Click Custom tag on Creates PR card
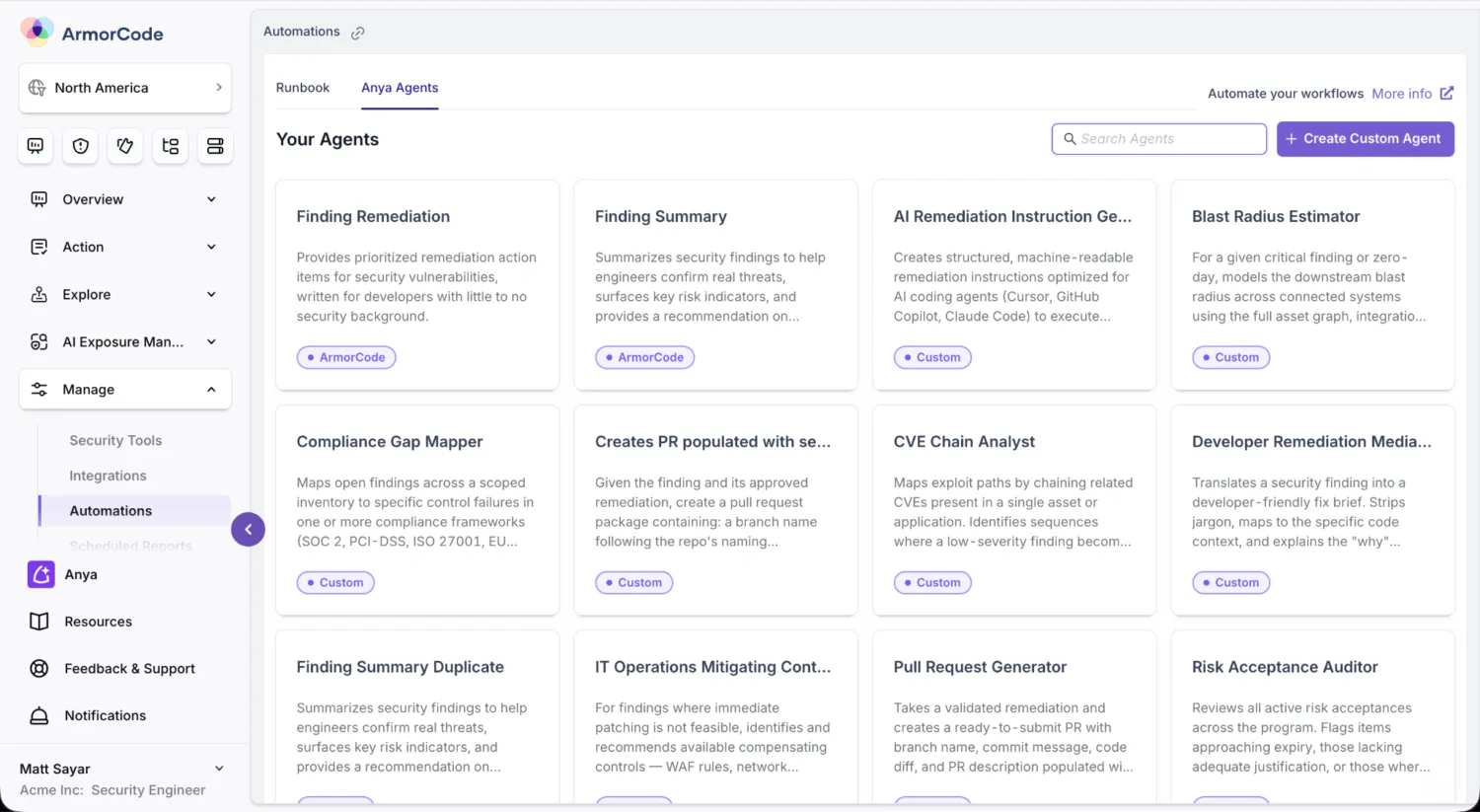This screenshot has height=812, width=1480. pyautogui.click(x=634, y=582)
